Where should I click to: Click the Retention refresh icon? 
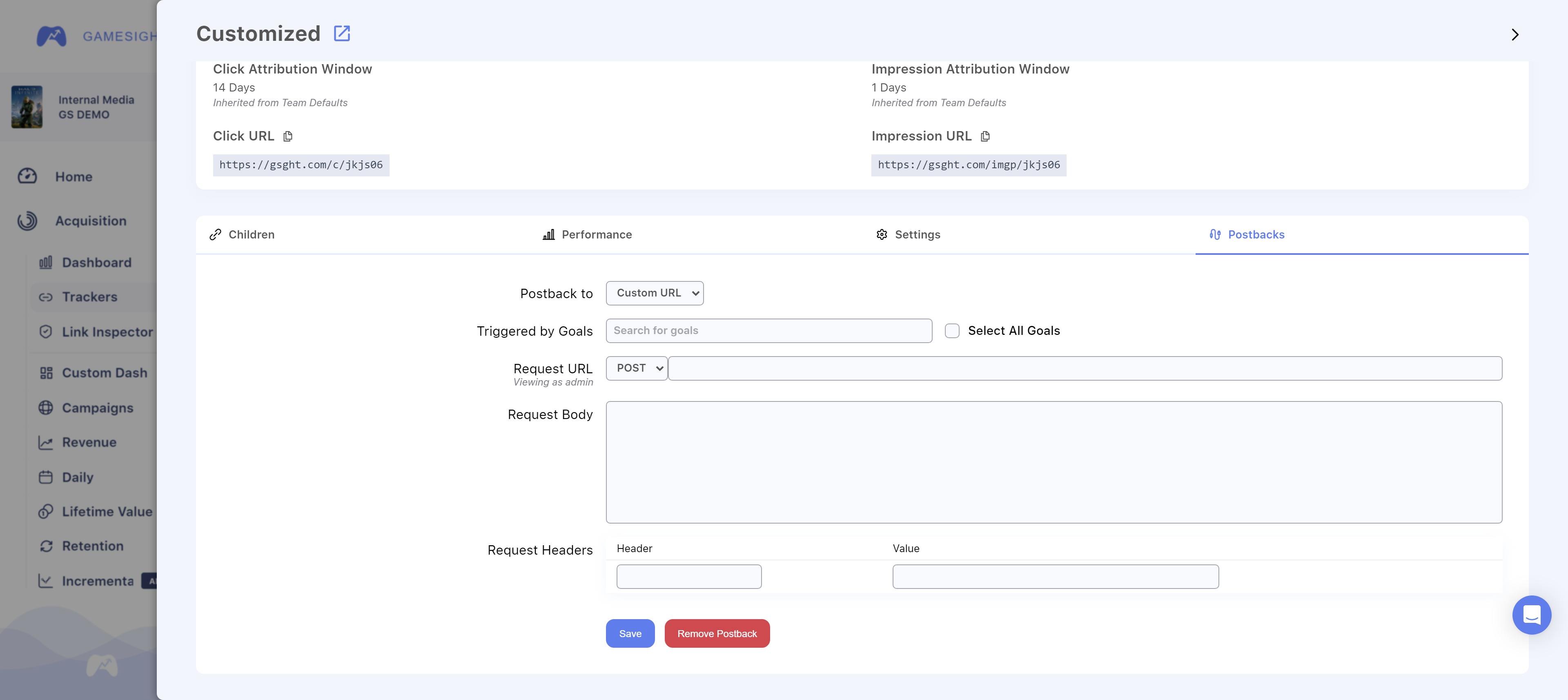click(x=46, y=546)
